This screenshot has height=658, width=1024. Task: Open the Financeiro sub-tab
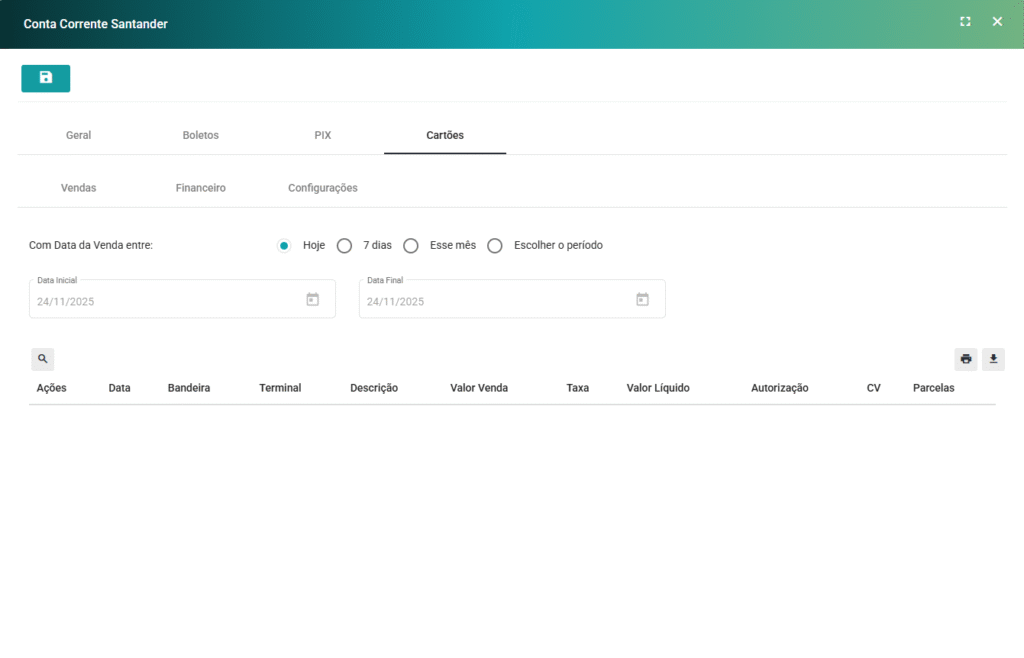pyautogui.click(x=200, y=188)
